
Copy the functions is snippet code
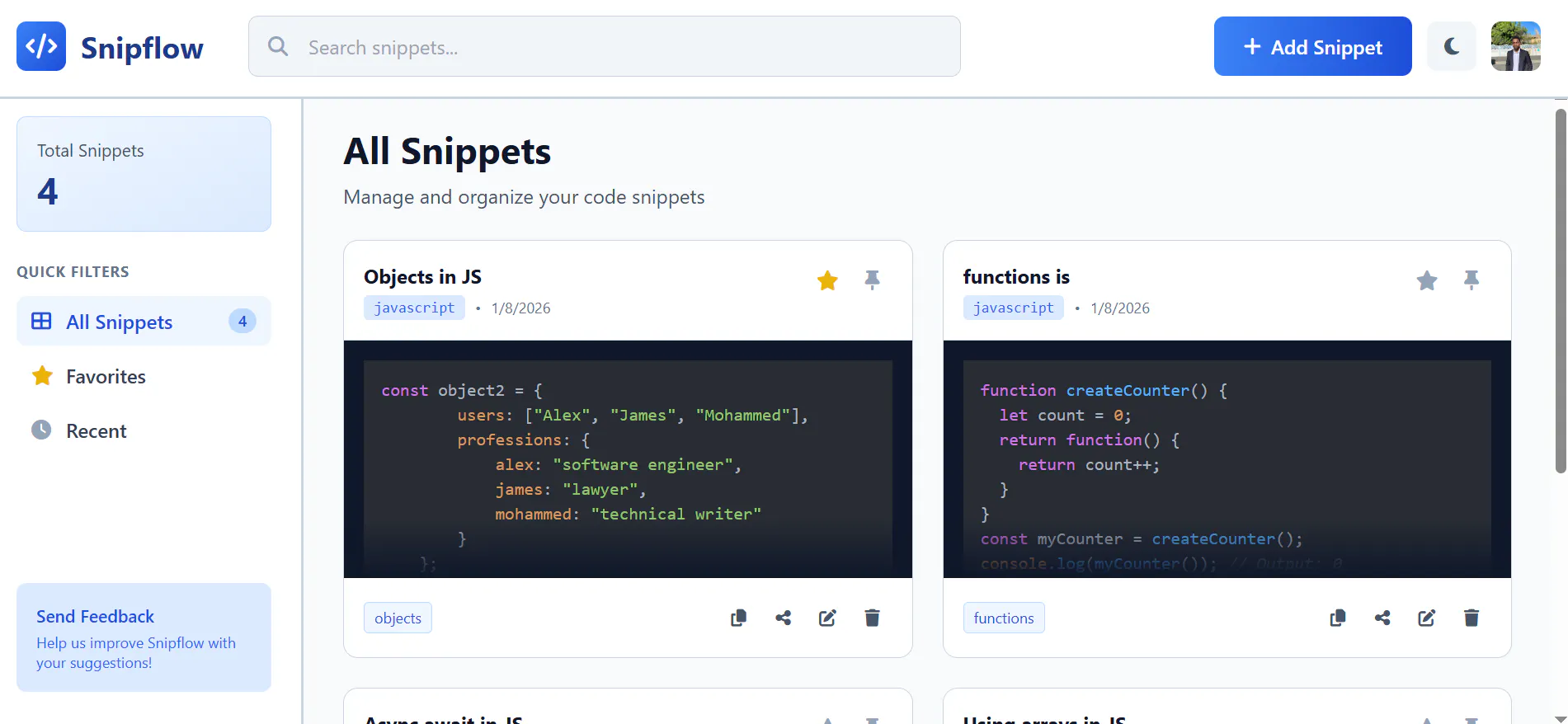pos(1338,618)
